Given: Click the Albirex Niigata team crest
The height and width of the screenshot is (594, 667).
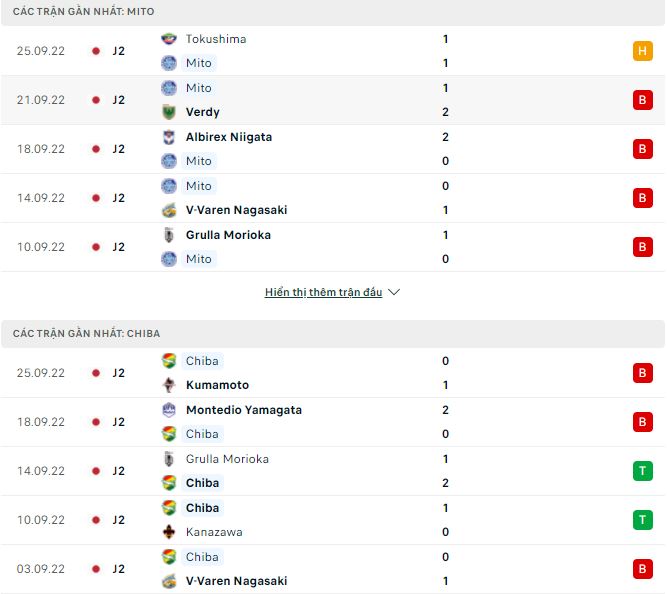Looking at the screenshot, I should coord(169,137).
